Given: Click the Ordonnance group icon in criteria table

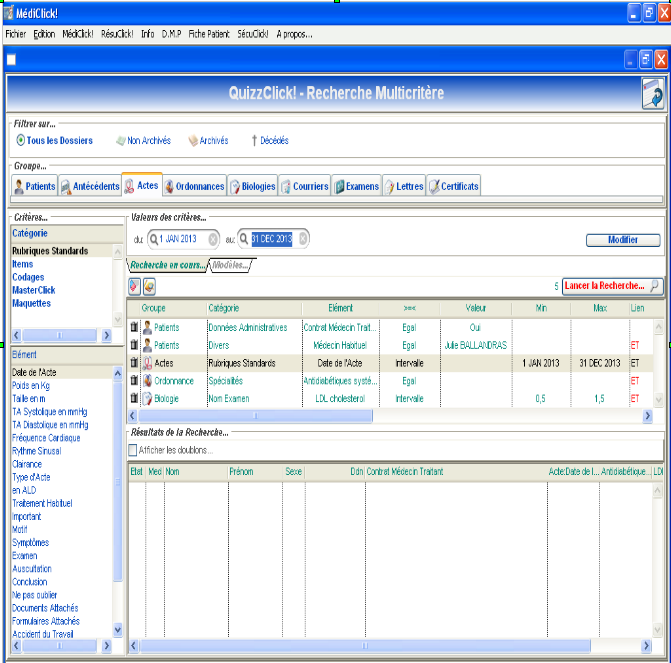Looking at the screenshot, I should [147, 381].
